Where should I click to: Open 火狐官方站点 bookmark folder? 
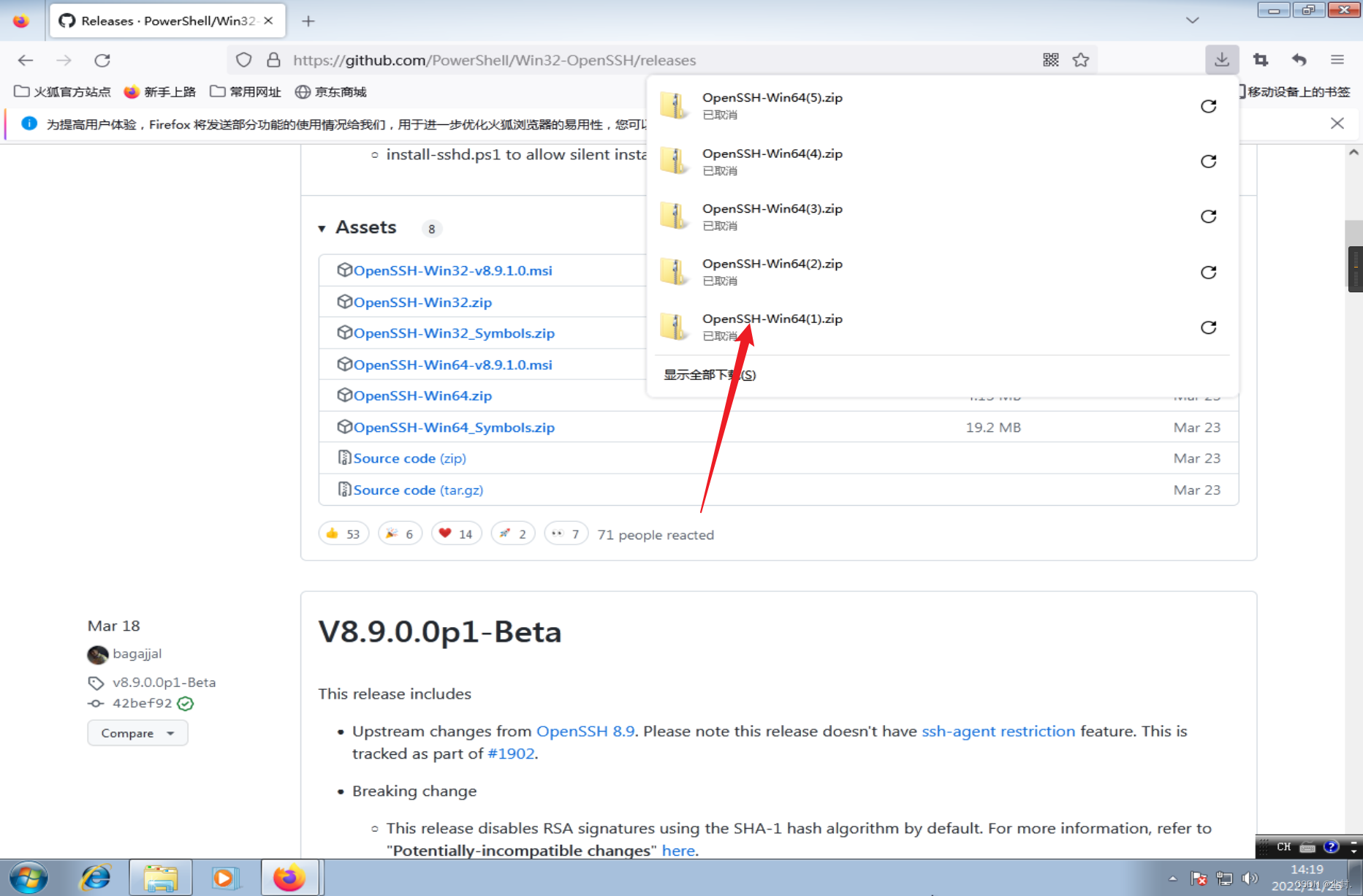(63, 91)
